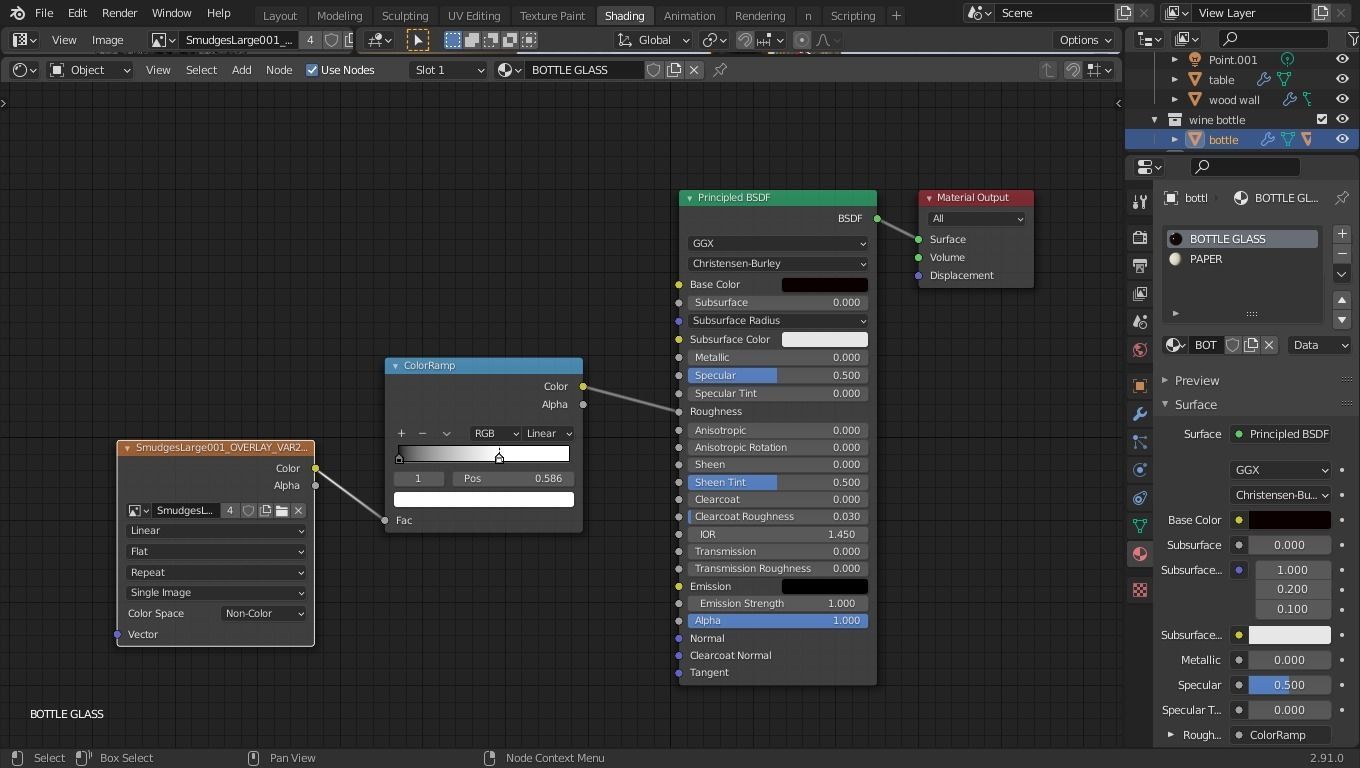Screen dimensions: 1360x768
Task: Click the Principled BSDF surface shader button
Action: [x=1281, y=434]
